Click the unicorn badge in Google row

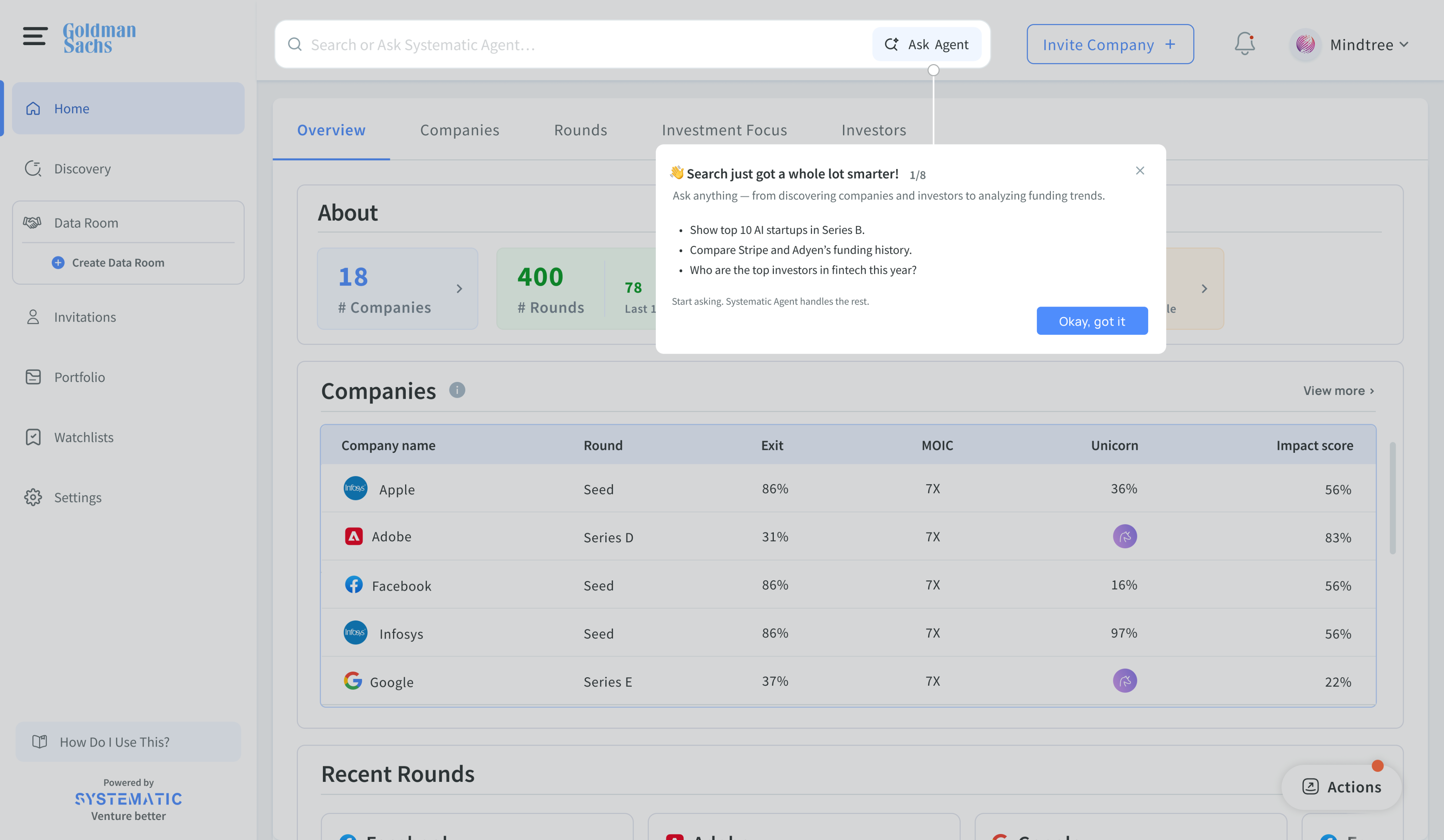pos(1125,680)
